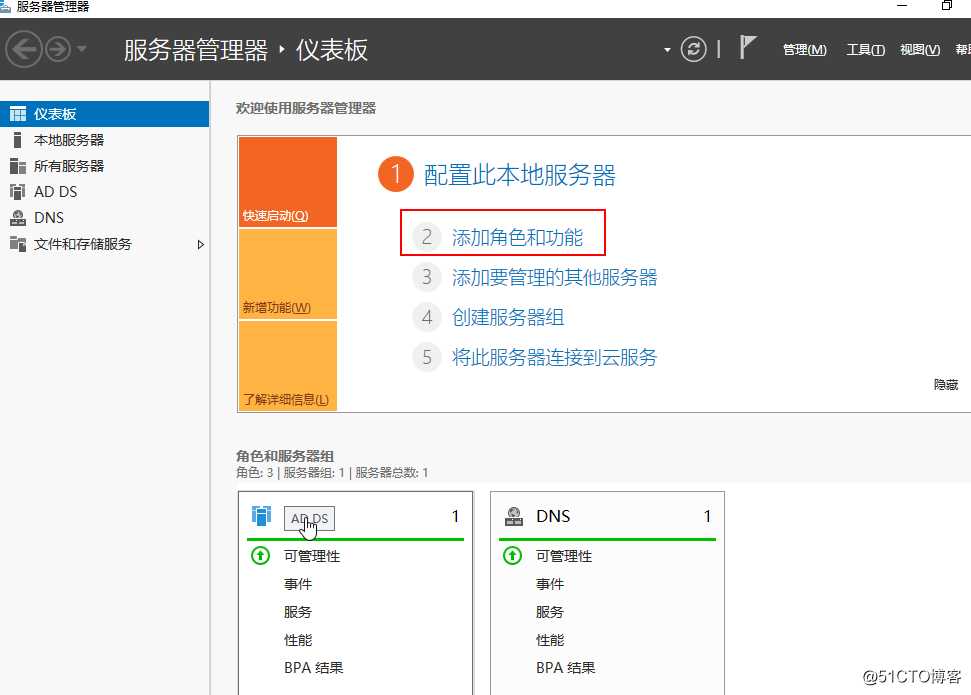Open the 管理(M) menu

804,50
